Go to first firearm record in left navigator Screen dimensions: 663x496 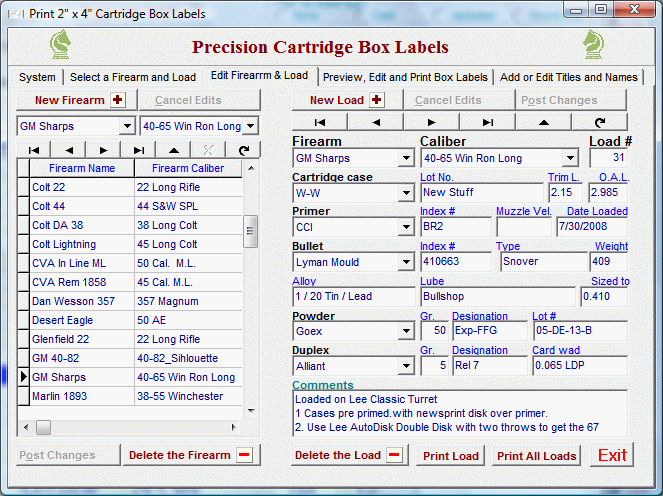(34, 150)
